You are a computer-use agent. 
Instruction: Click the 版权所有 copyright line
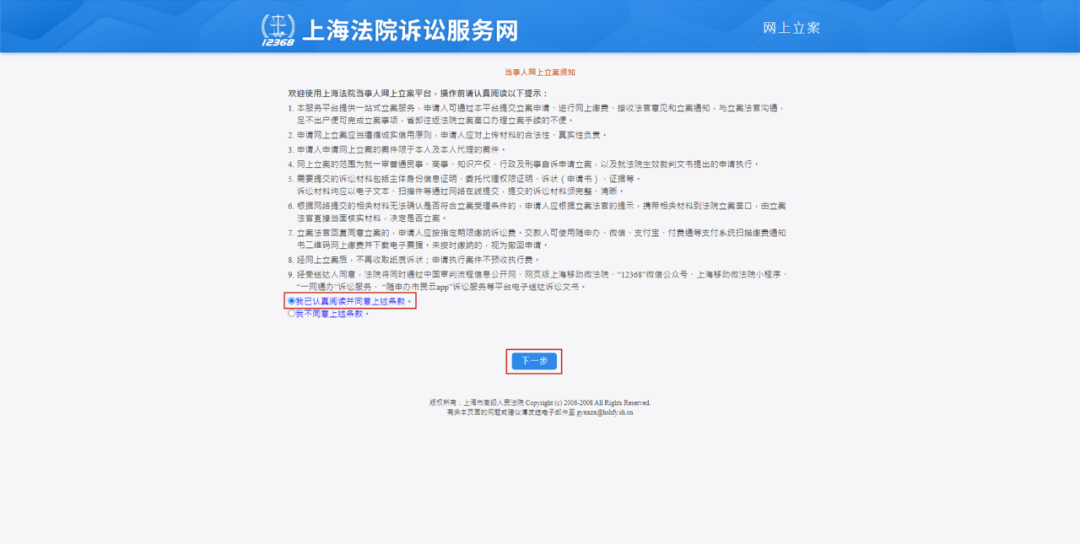pyautogui.click(x=539, y=402)
